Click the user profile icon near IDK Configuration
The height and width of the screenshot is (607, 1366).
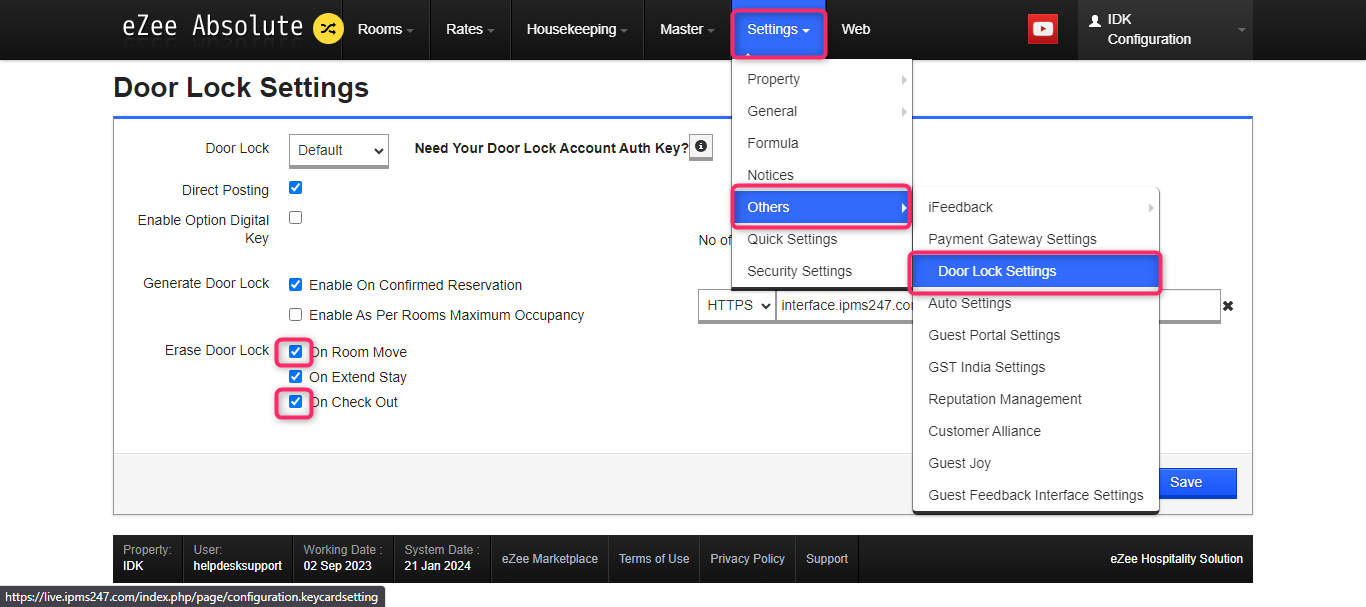pos(1094,20)
